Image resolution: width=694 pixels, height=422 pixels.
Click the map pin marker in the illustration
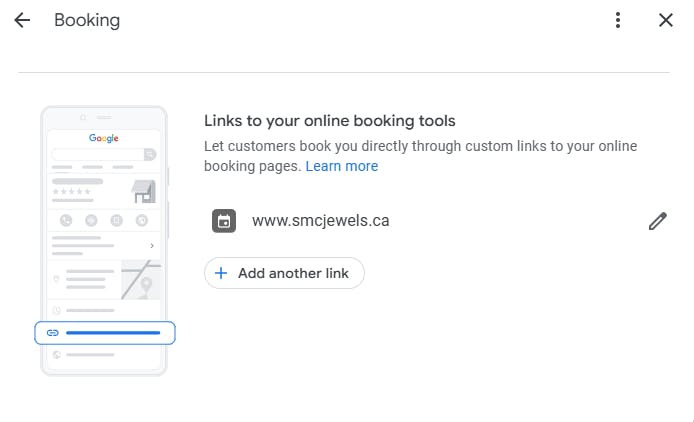pyautogui.click(x=146, y=285)
